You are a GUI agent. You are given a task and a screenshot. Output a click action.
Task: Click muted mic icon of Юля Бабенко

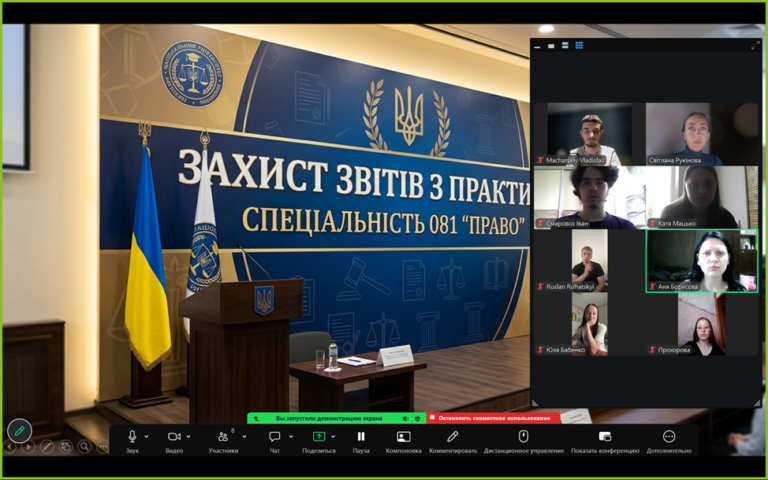click(x=541, y=350)
